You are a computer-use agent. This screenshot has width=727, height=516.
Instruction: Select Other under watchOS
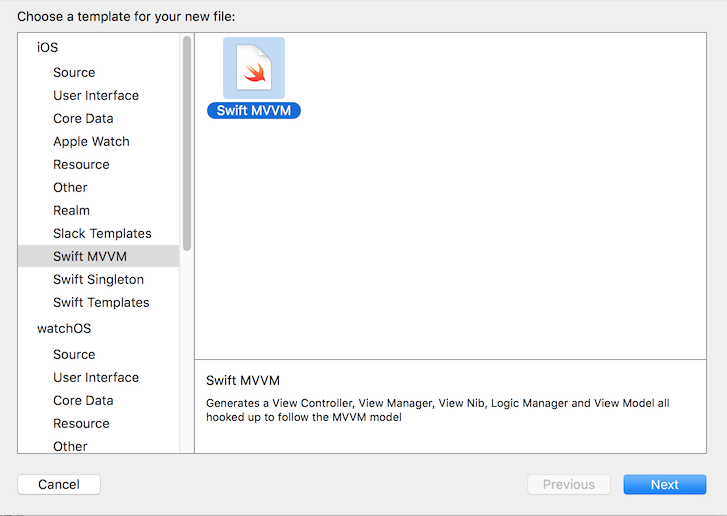[70, 446]
